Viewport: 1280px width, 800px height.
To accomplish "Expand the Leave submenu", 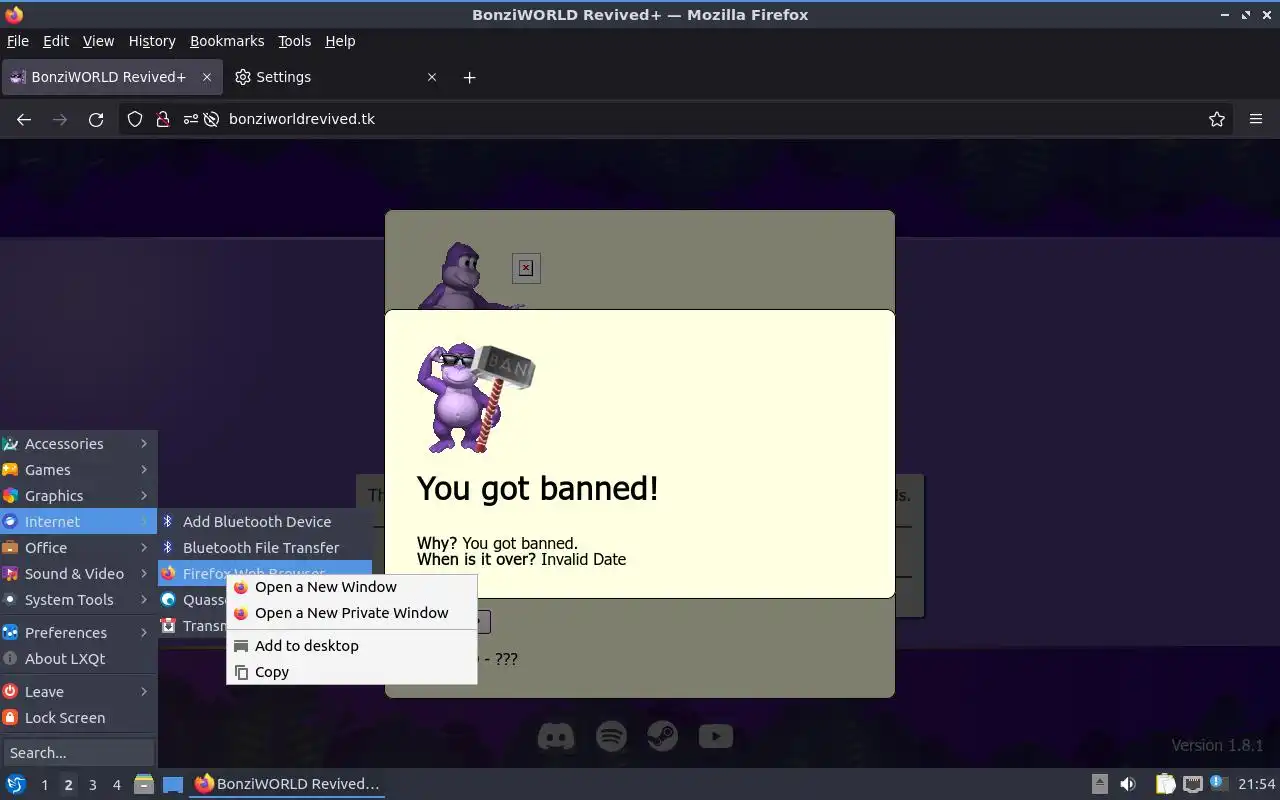I will coord(78,692).
